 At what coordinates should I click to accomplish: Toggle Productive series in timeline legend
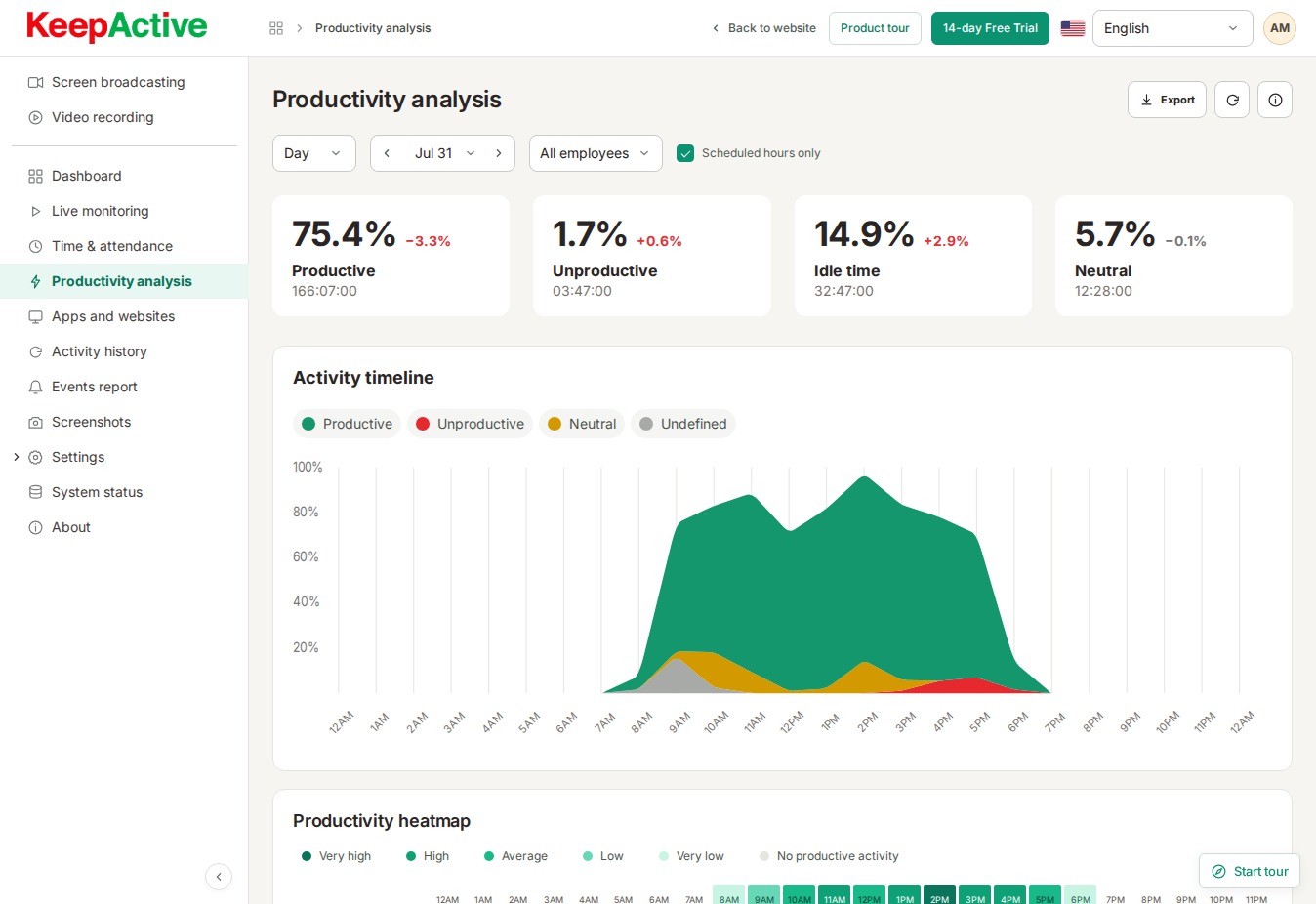click(x=347, y=424)
